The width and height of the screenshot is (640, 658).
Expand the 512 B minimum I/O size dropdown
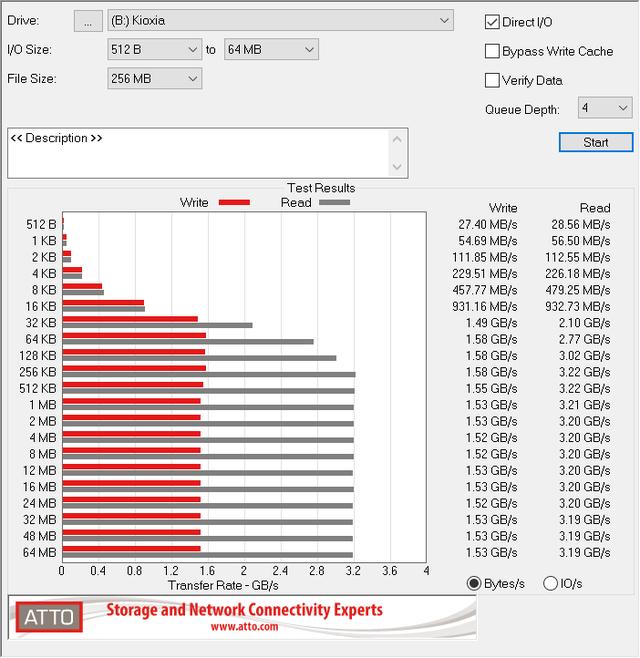[x=154, y=50]
